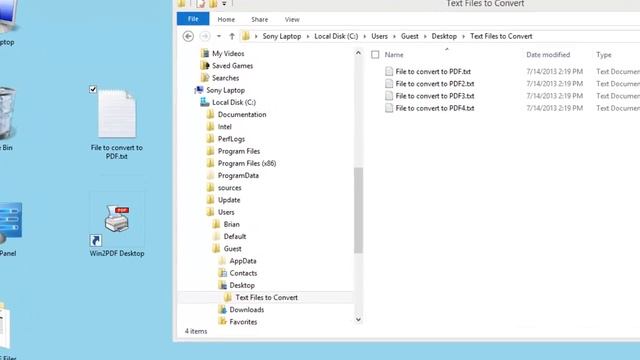The width and height of the screenshot is (640, 360).
Task: Click the Downloads folder icon in tree
Action: tap(223, 310)
